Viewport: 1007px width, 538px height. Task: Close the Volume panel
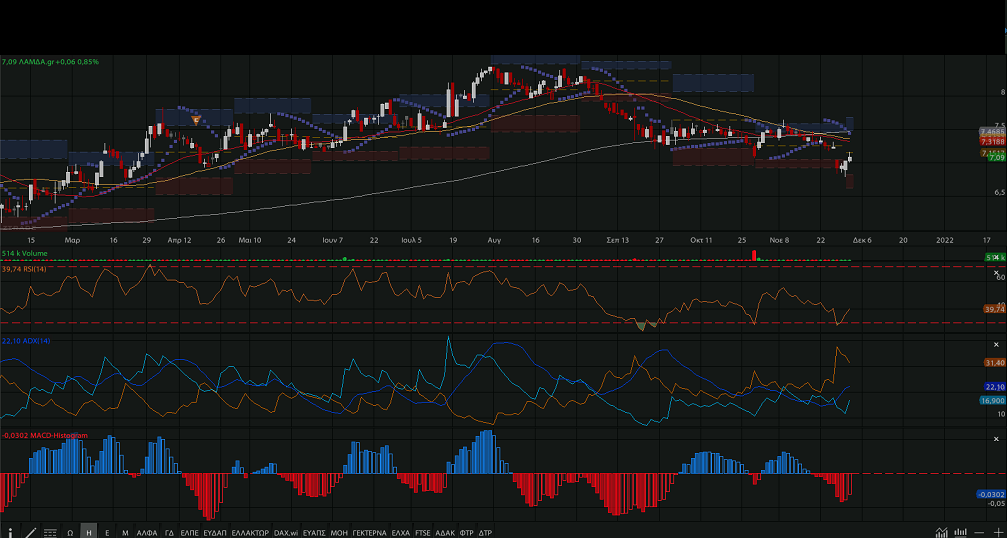997,257
